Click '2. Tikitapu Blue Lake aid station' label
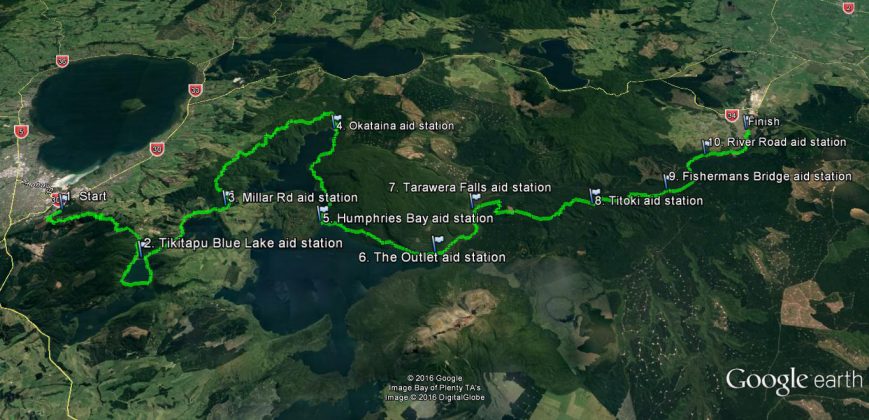 [x=243, y=243]
